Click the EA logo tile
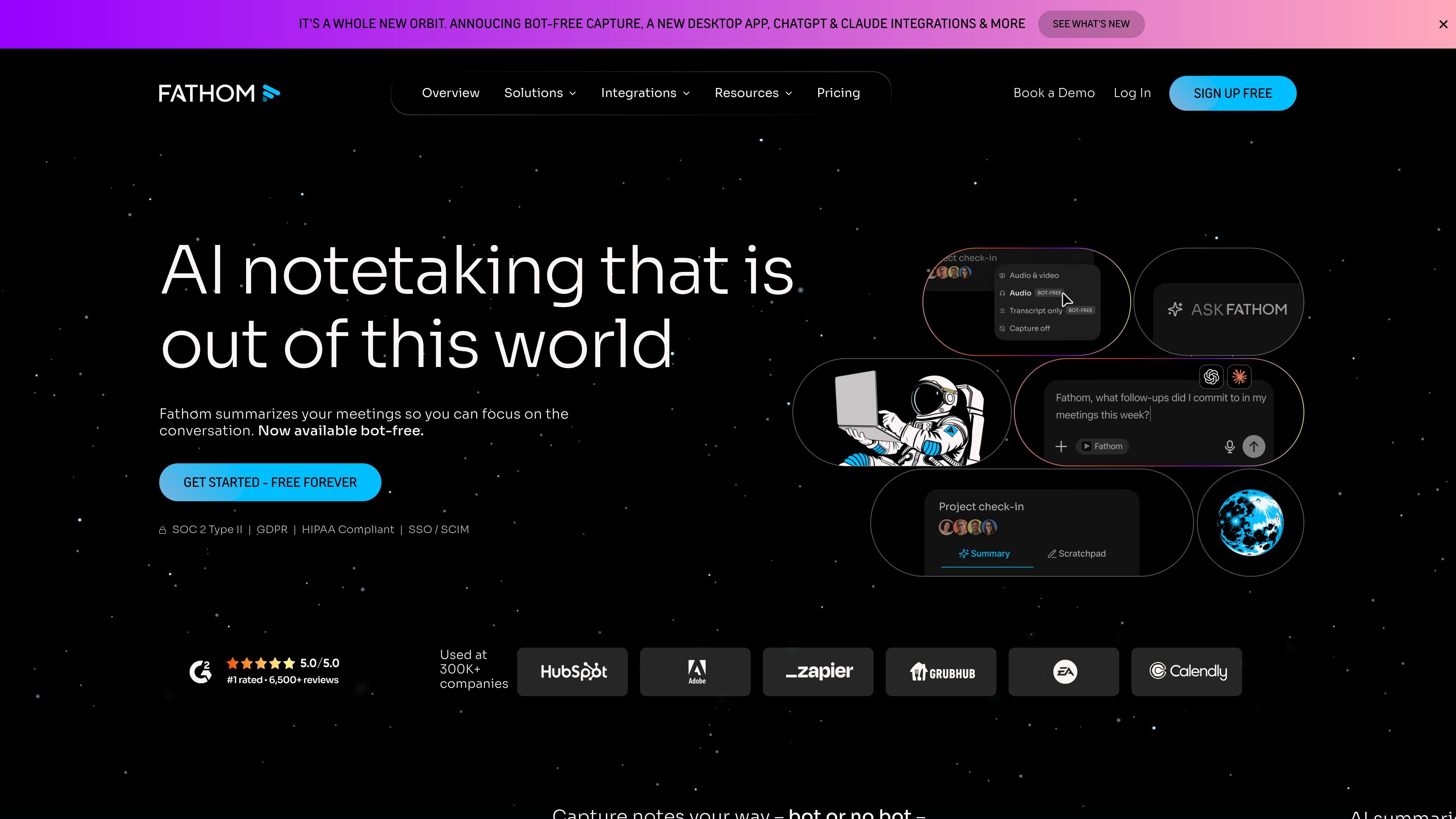 (1064, 672)
